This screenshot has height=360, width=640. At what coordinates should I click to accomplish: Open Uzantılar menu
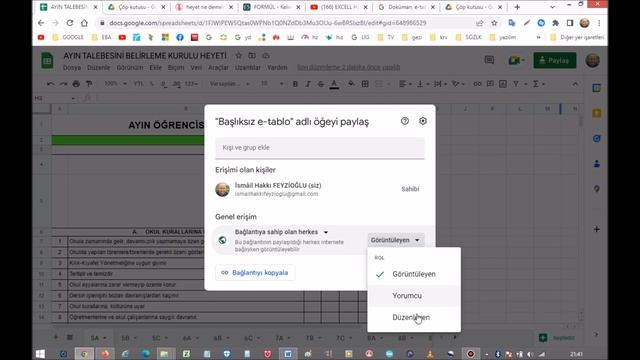pos(248,67)
